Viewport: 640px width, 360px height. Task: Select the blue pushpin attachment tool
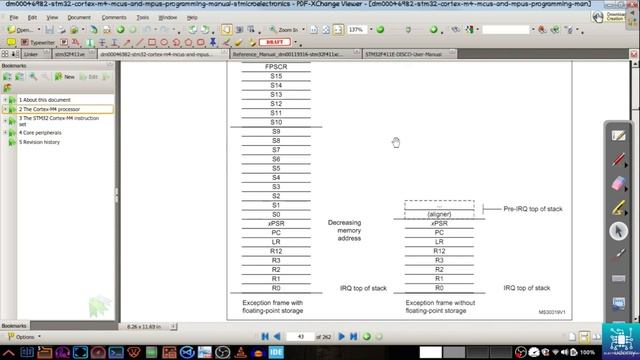coord(213,42)
